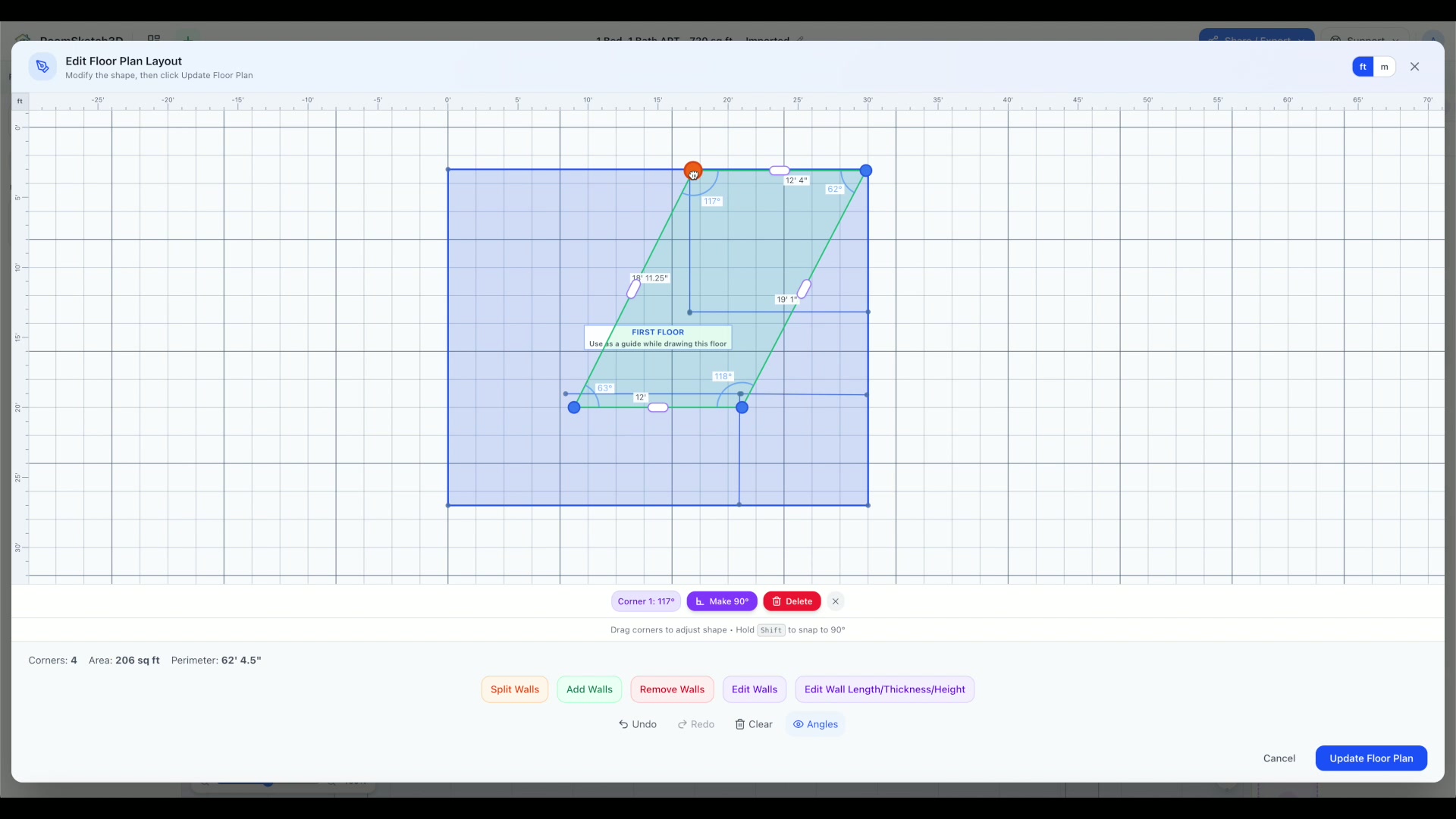Click the Add Walls button
The width and height of the screenshot is (1456, 819).
[589, 689]
